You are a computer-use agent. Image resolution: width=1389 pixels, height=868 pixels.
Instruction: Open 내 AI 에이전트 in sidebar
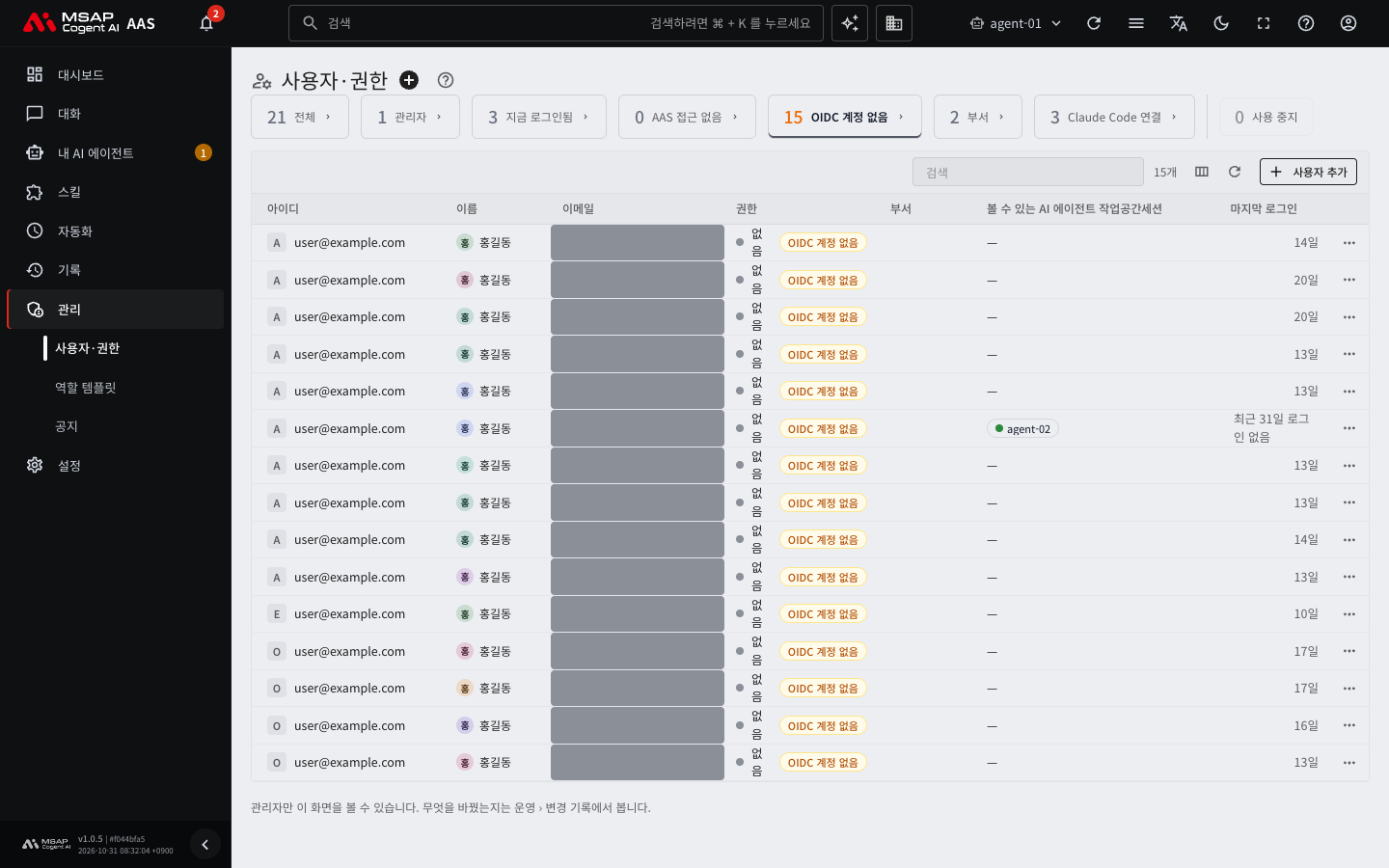pos(116,152)
